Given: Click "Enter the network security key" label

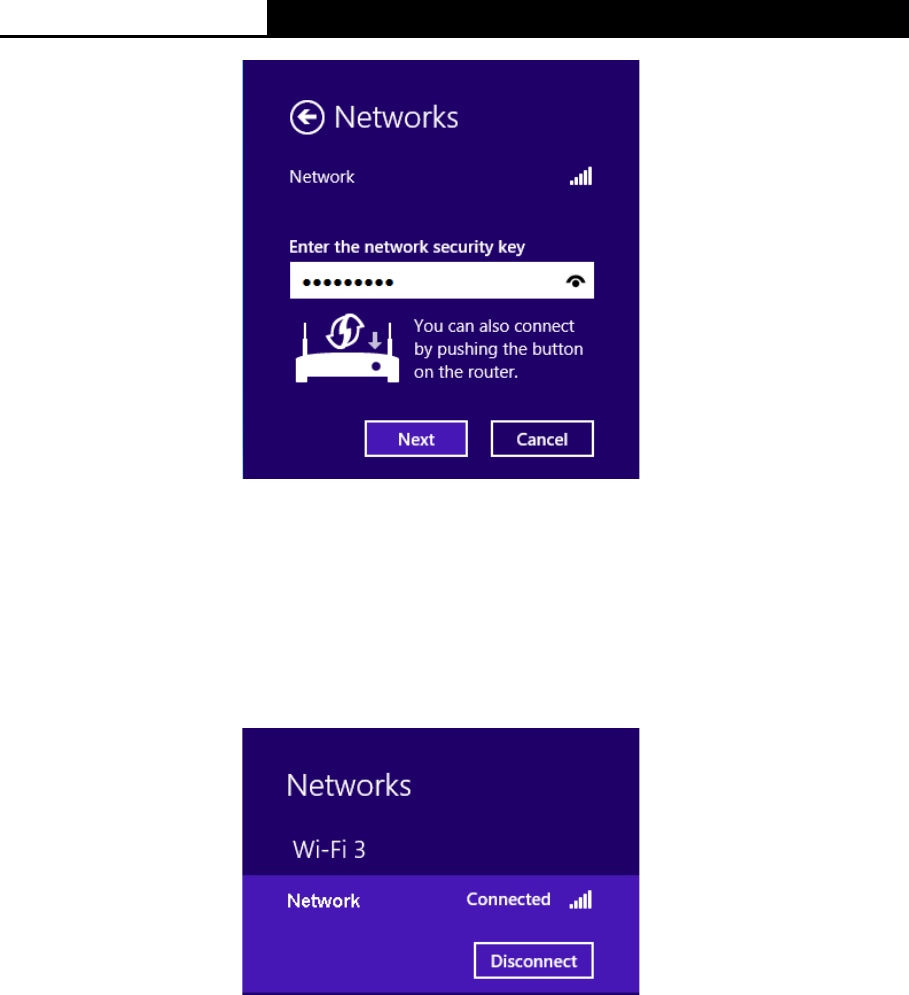Looking at the screenshot, I should (x=407, y=247).
